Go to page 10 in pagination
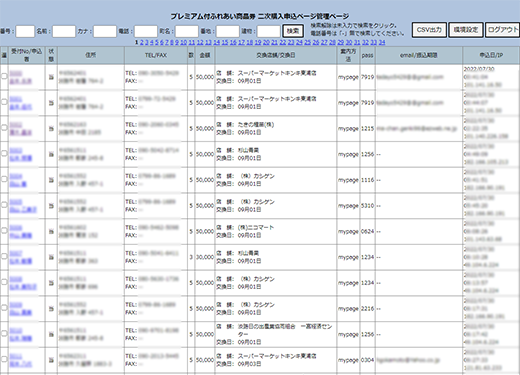Viewport: 520px width, 375px height. 183,42
